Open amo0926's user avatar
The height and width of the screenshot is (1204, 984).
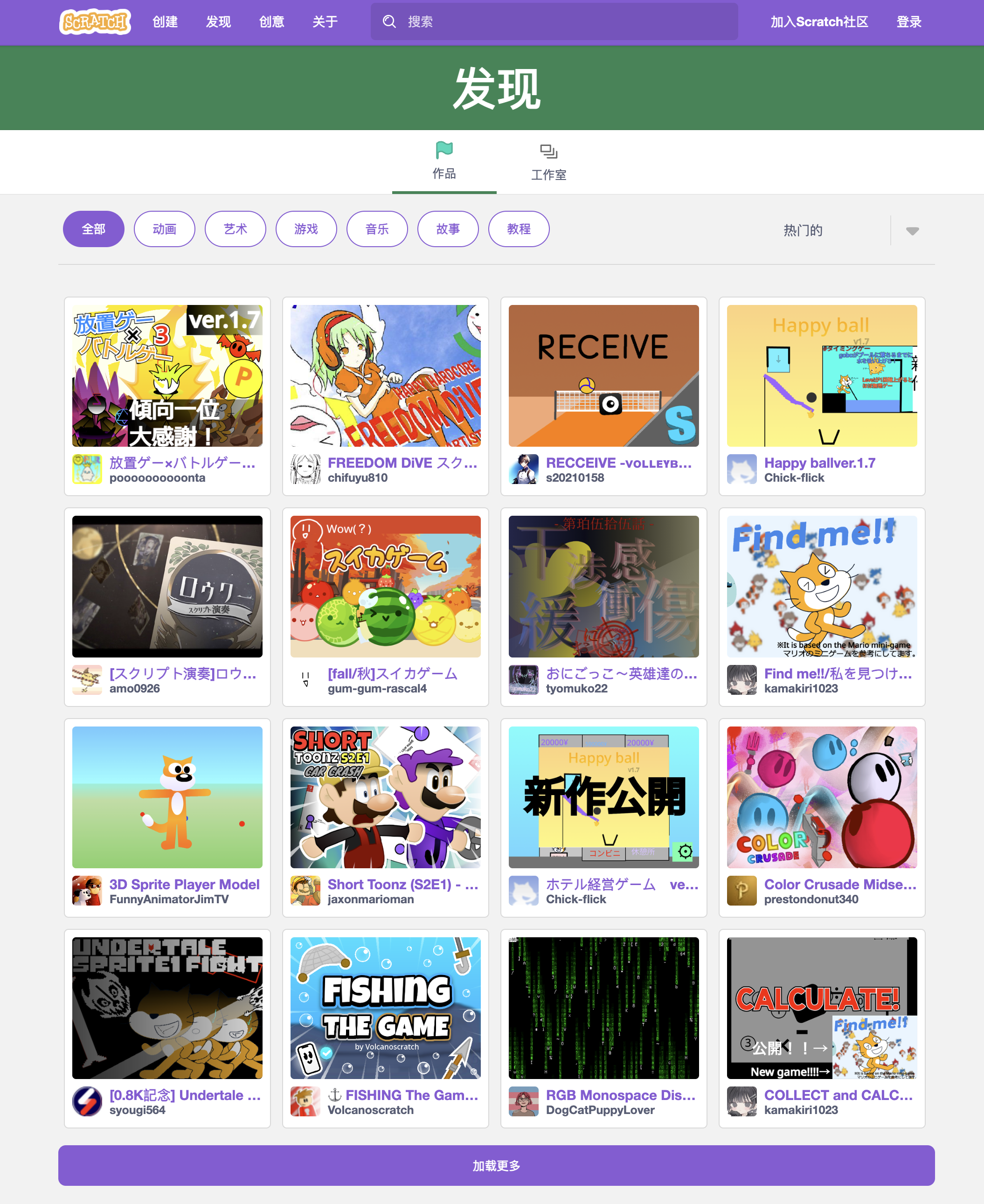pyautogui.click(x=87, y=680)
